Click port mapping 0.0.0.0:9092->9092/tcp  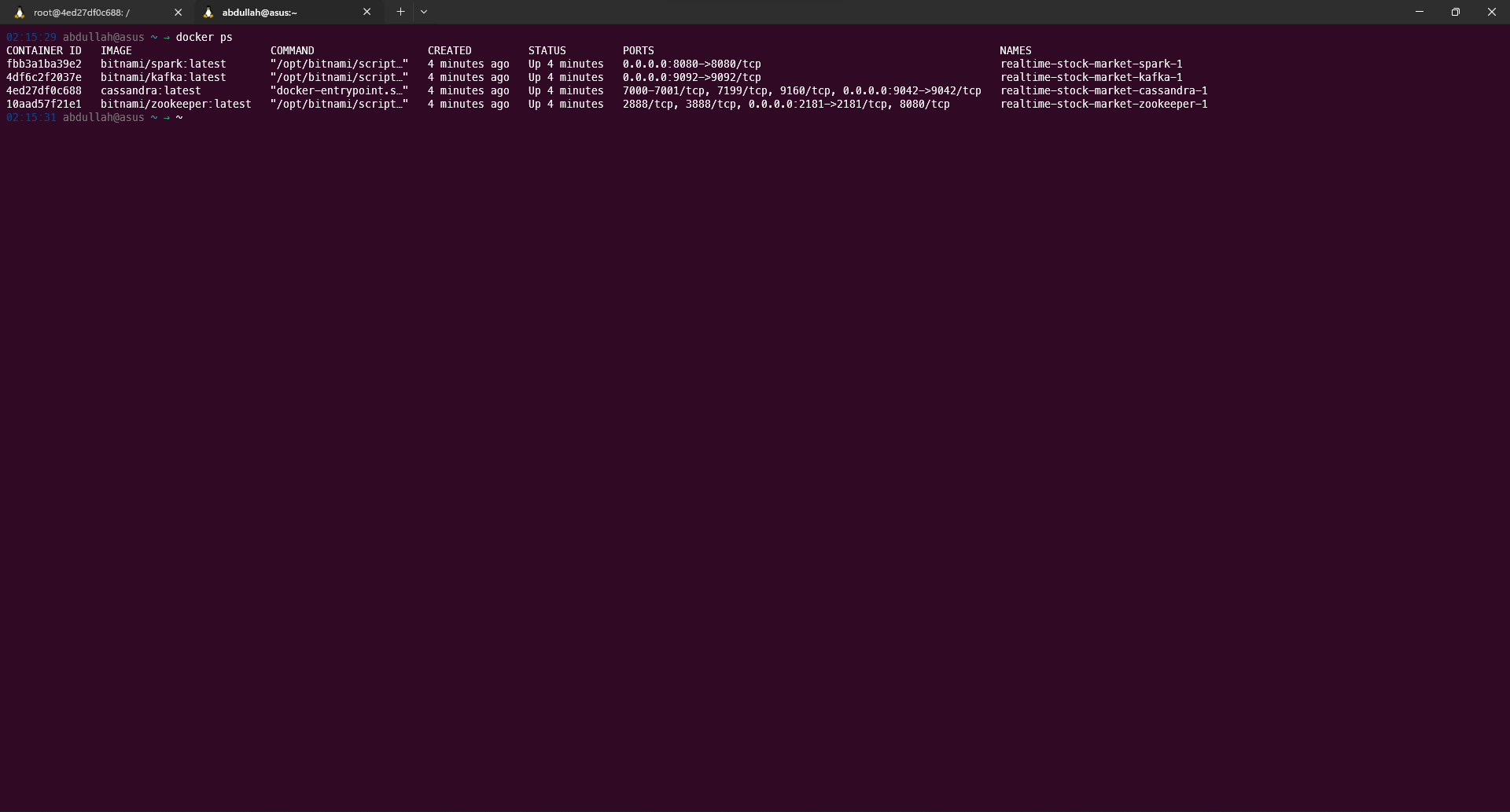[x=692, y=77]
